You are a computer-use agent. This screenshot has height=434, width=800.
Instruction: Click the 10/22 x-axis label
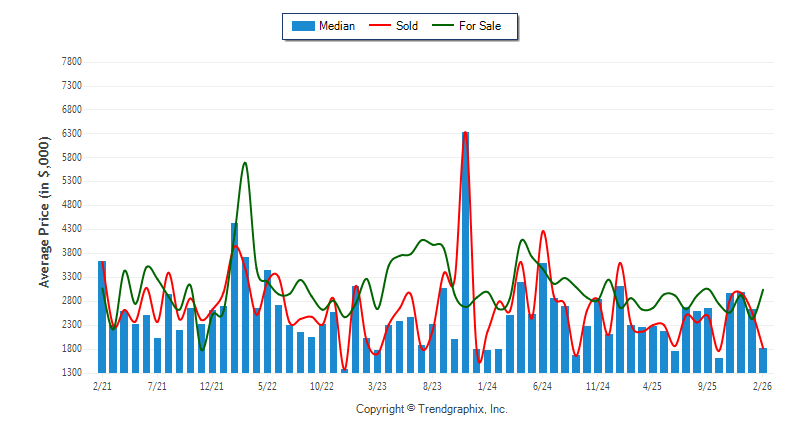pos(322,385)
